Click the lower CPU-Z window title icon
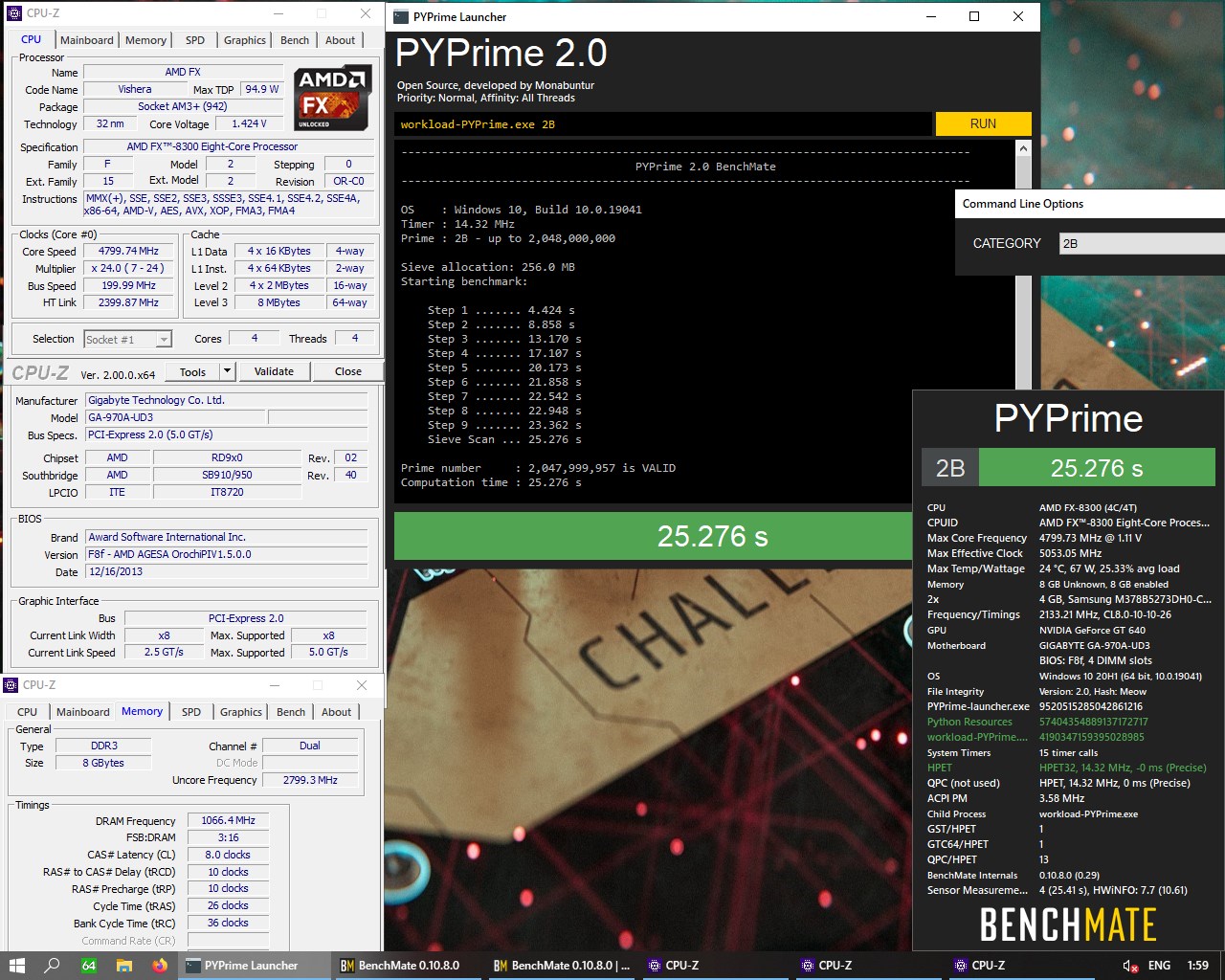Screen dimensions: 1225x980 point(11,684)
